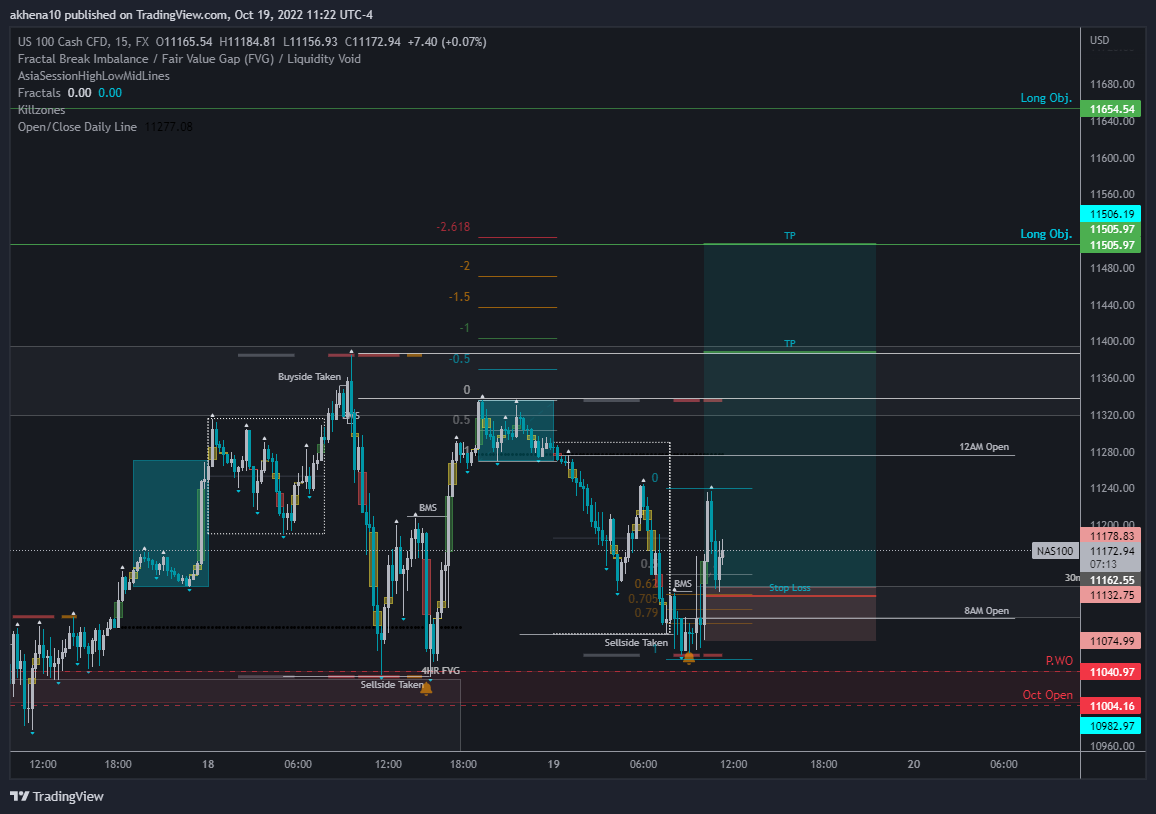Viewport: 1156px width, 814px height.
Task: Select the 12AM Open line label
Action: [983, 447]
